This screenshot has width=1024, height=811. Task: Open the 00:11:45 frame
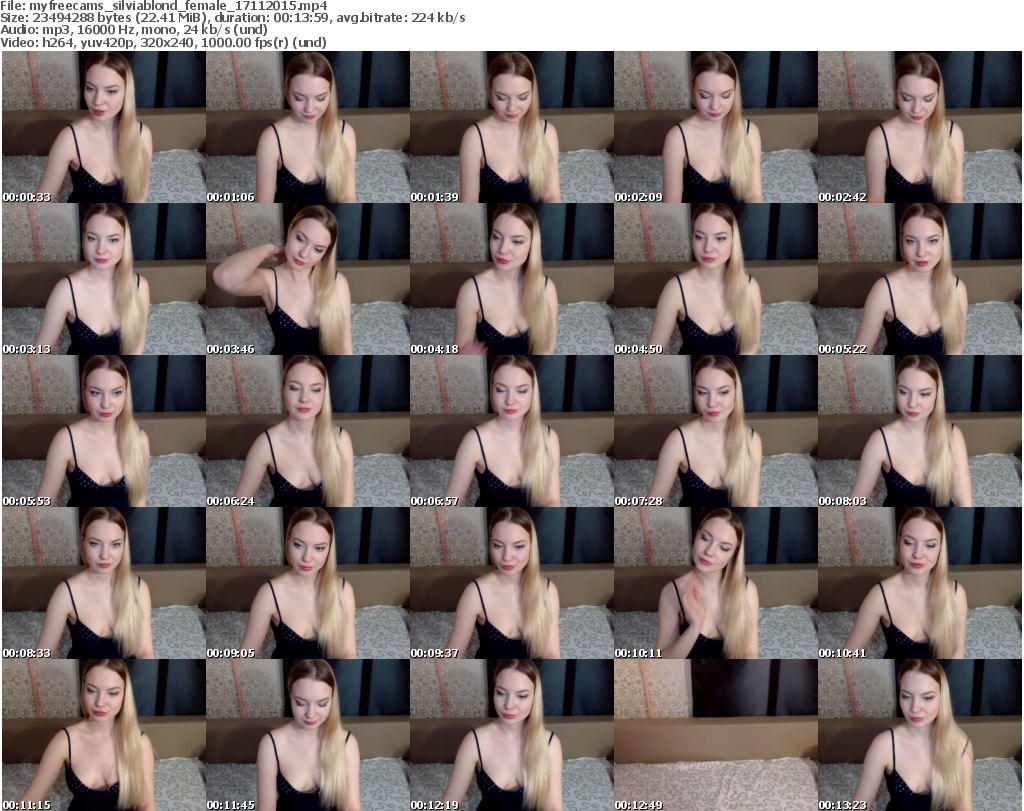click(x=308, y=735)
